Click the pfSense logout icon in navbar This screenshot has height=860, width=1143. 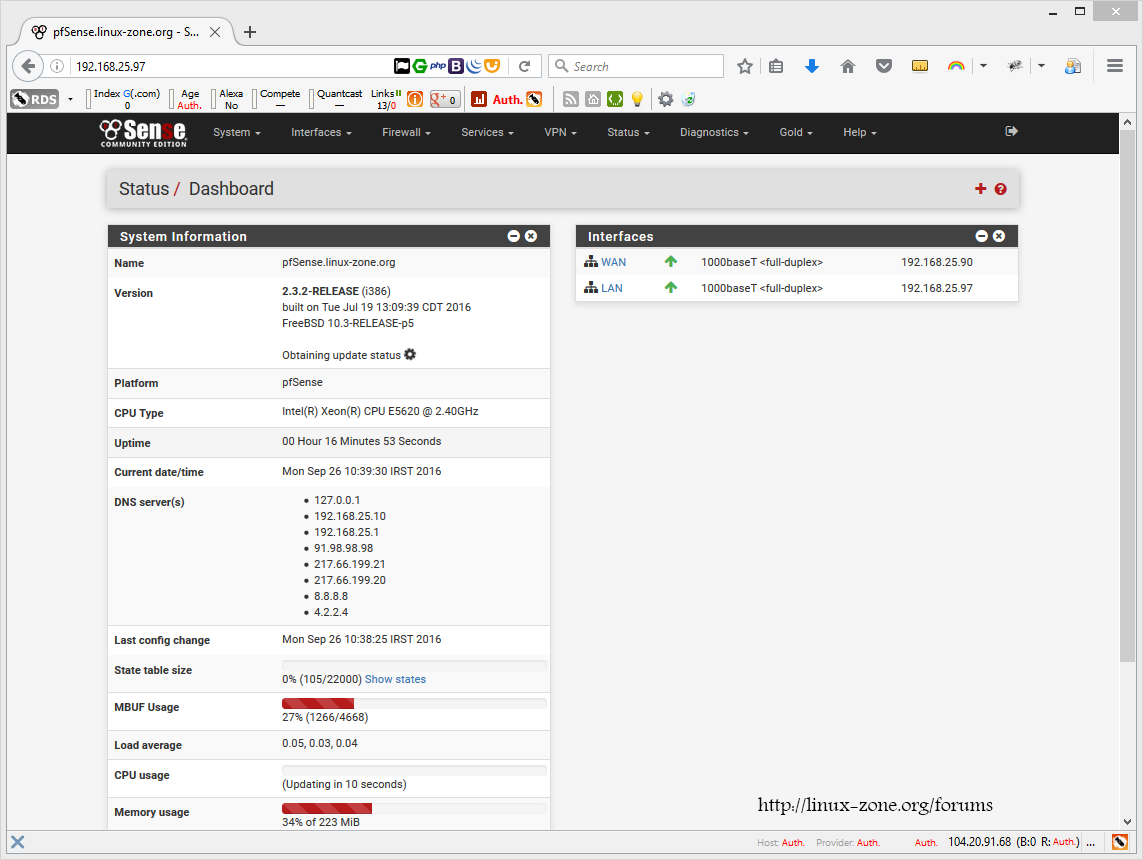(x=1011, y=131)
